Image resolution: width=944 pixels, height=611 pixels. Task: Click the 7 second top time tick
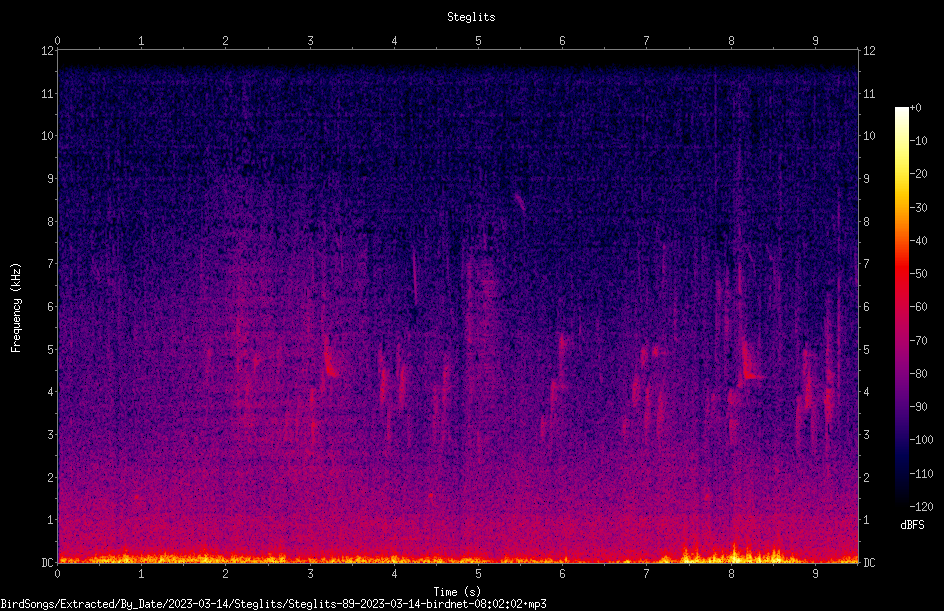click(x=646, y=41)
